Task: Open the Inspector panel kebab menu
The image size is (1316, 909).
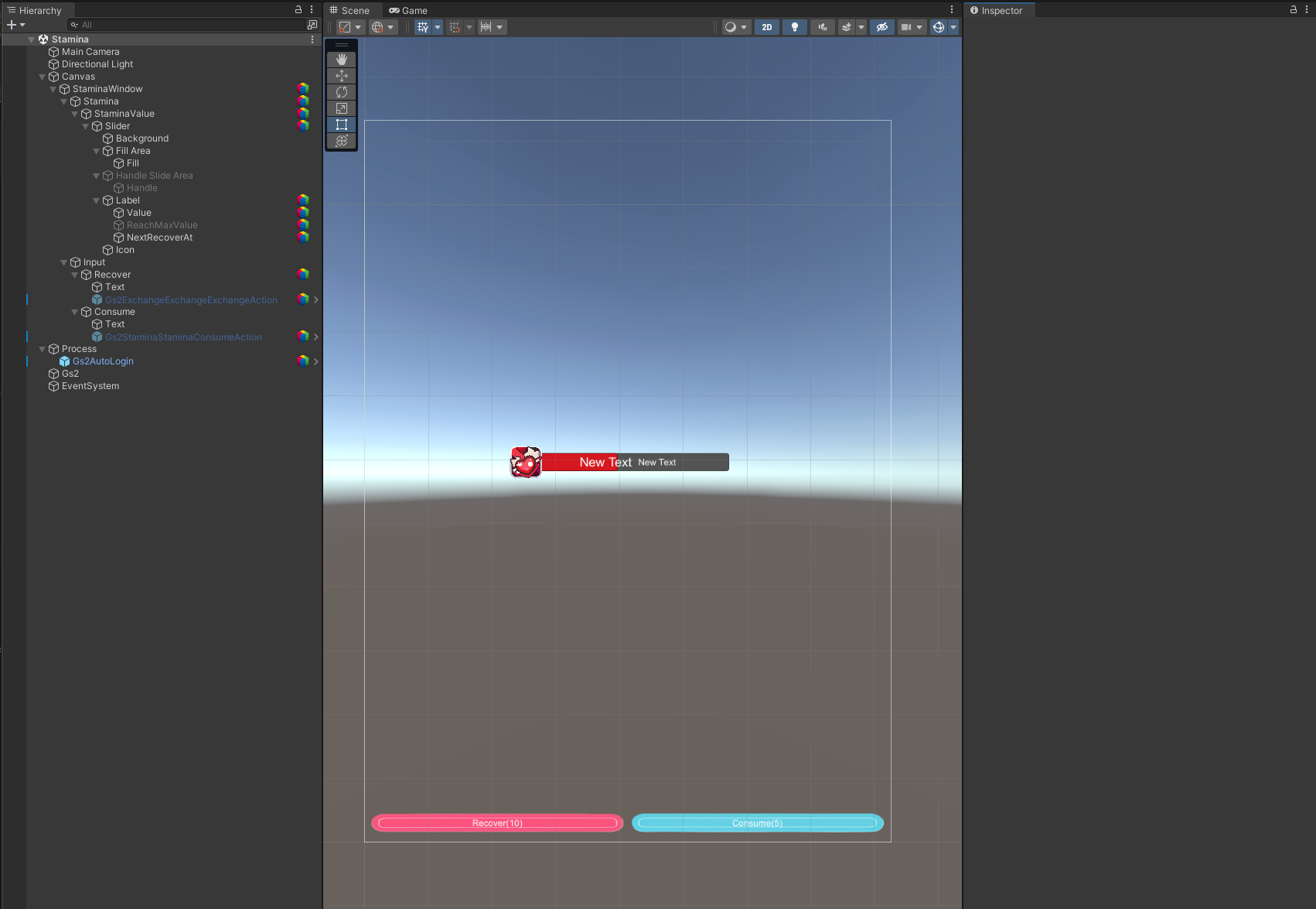Action: [1307, 10]
